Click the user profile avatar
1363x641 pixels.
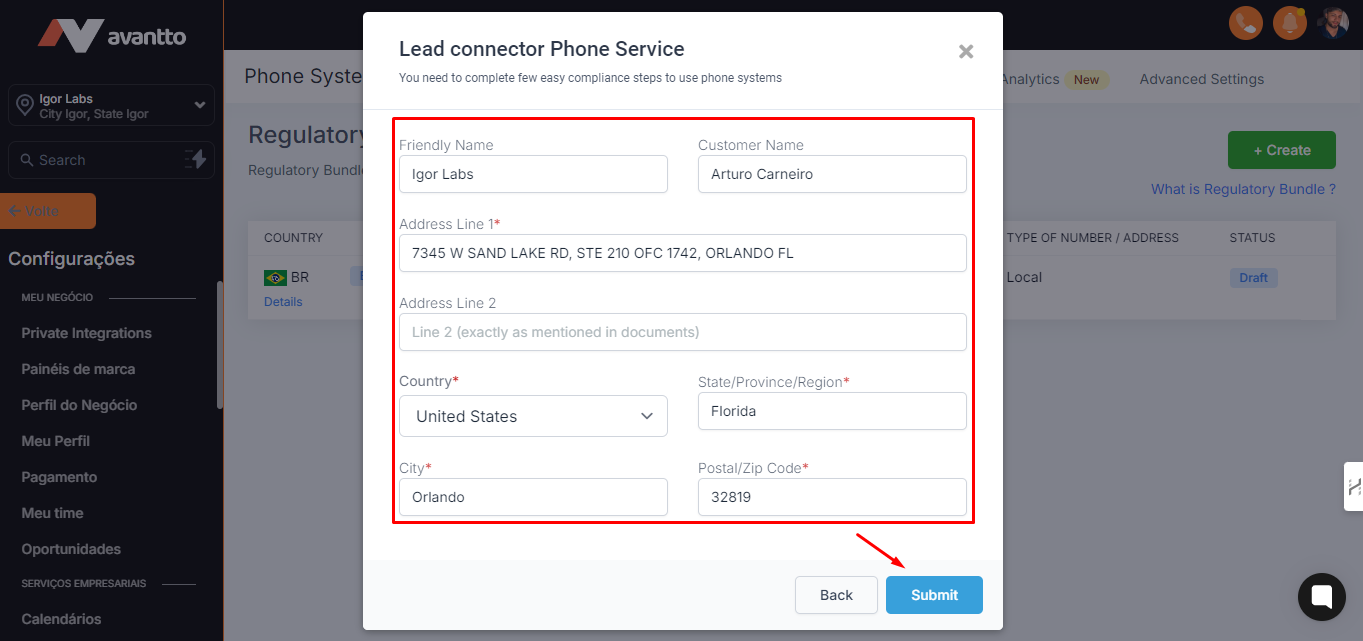click(x=1333, y=22)
